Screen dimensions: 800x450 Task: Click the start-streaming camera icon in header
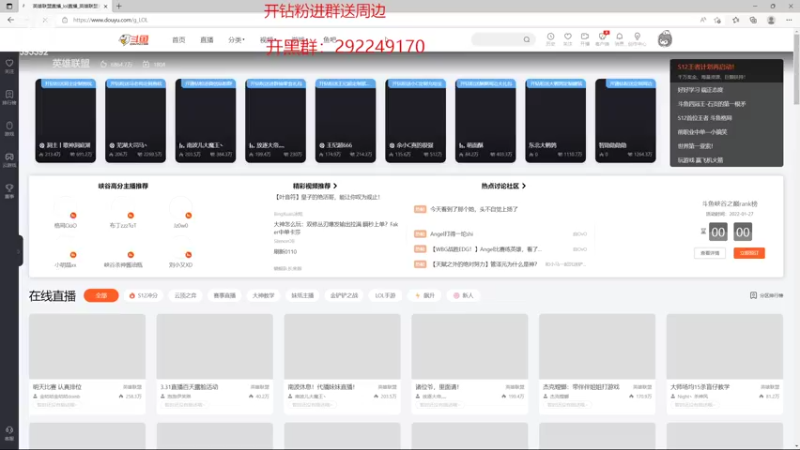pos(585,39)
